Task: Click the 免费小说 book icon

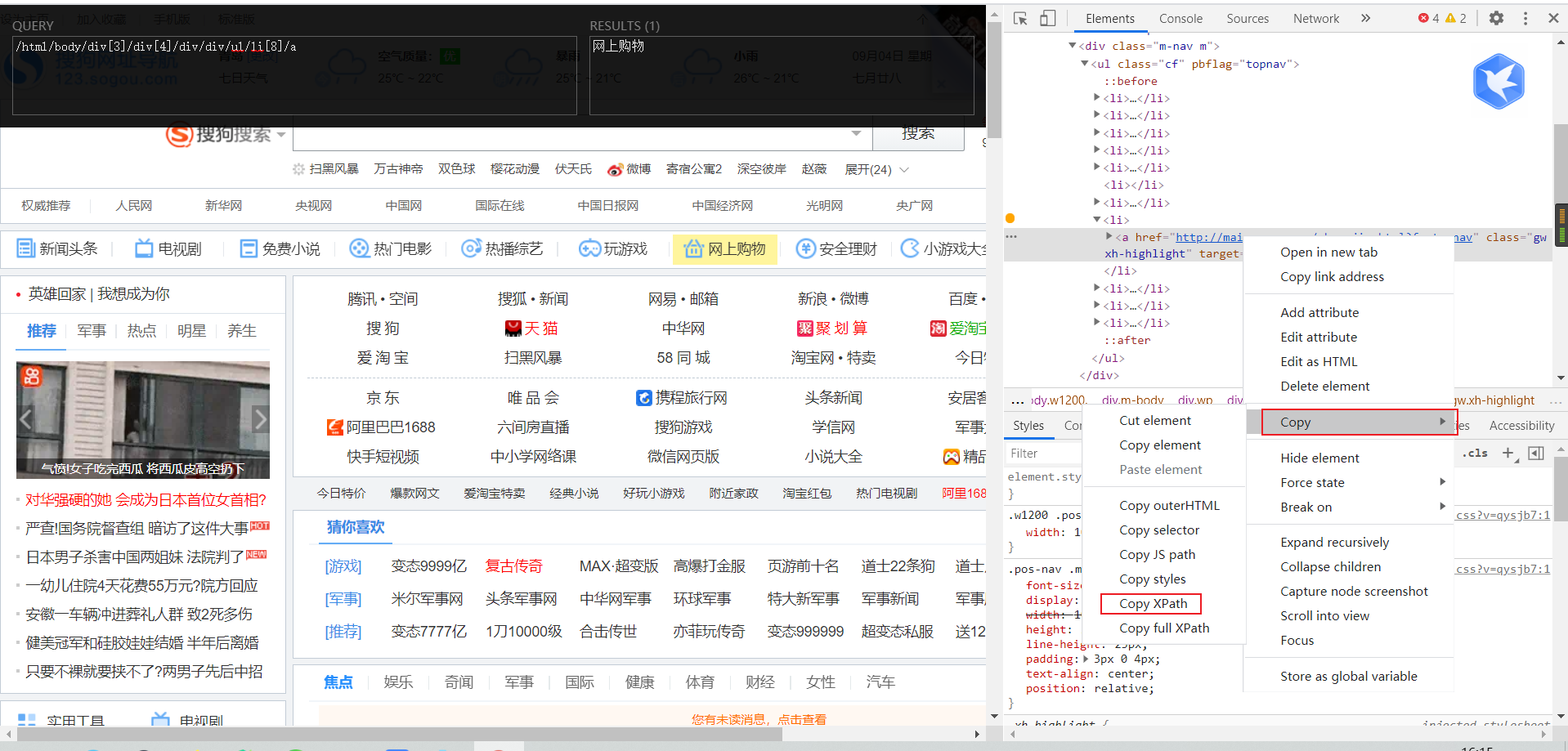Action: (249, 248)
